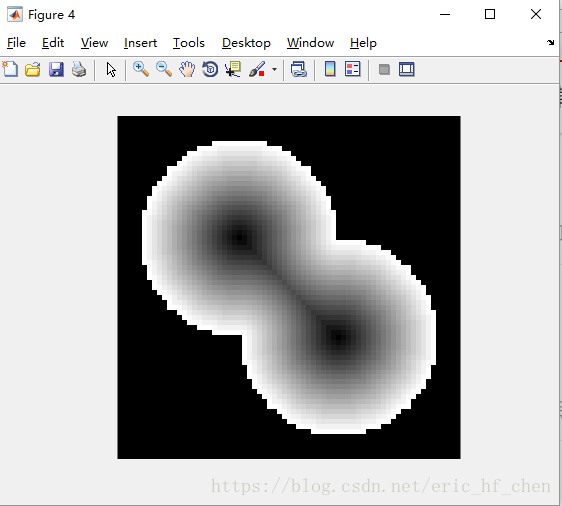
Task: Select the Pan hand tool
Action: pos(187,69)
